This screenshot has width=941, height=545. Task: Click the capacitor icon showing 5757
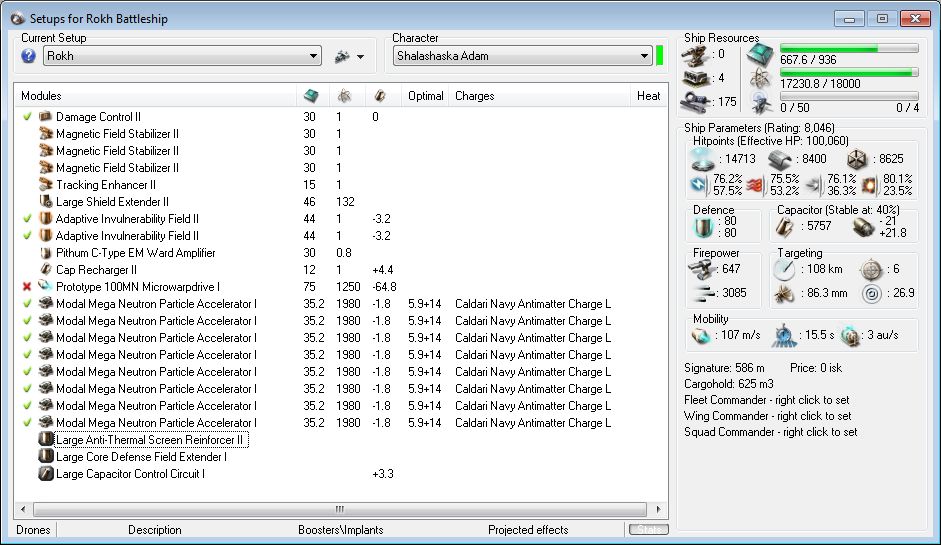[784, 227]
